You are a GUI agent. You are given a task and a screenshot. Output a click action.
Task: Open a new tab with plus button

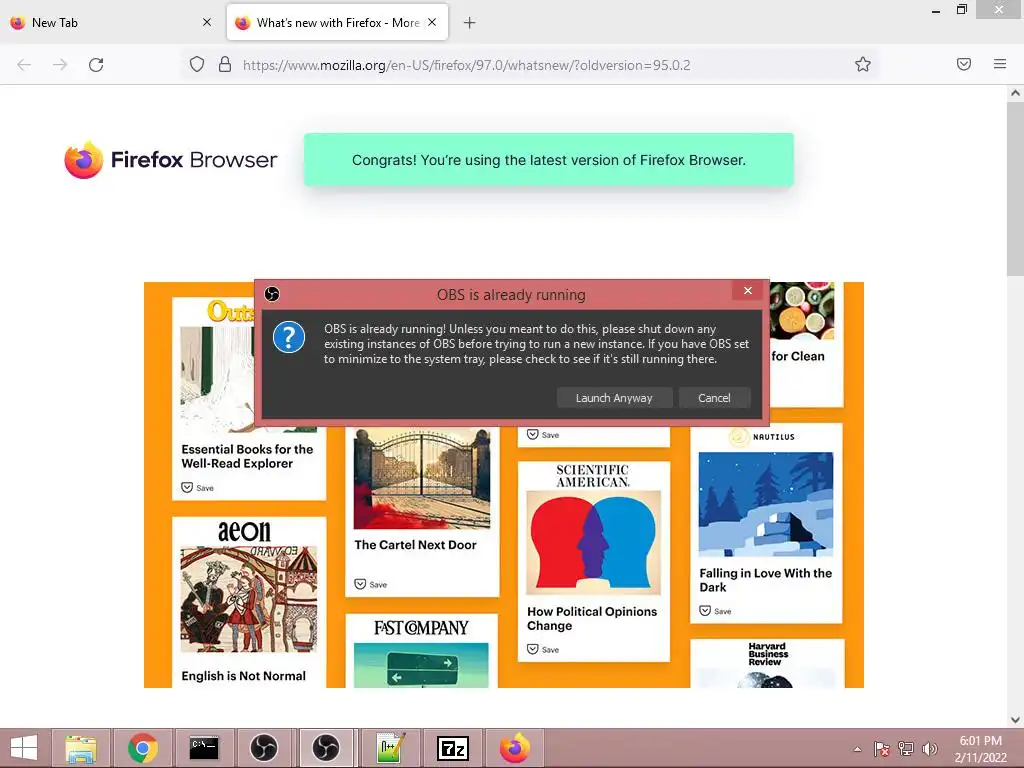(x=469, y=23)
